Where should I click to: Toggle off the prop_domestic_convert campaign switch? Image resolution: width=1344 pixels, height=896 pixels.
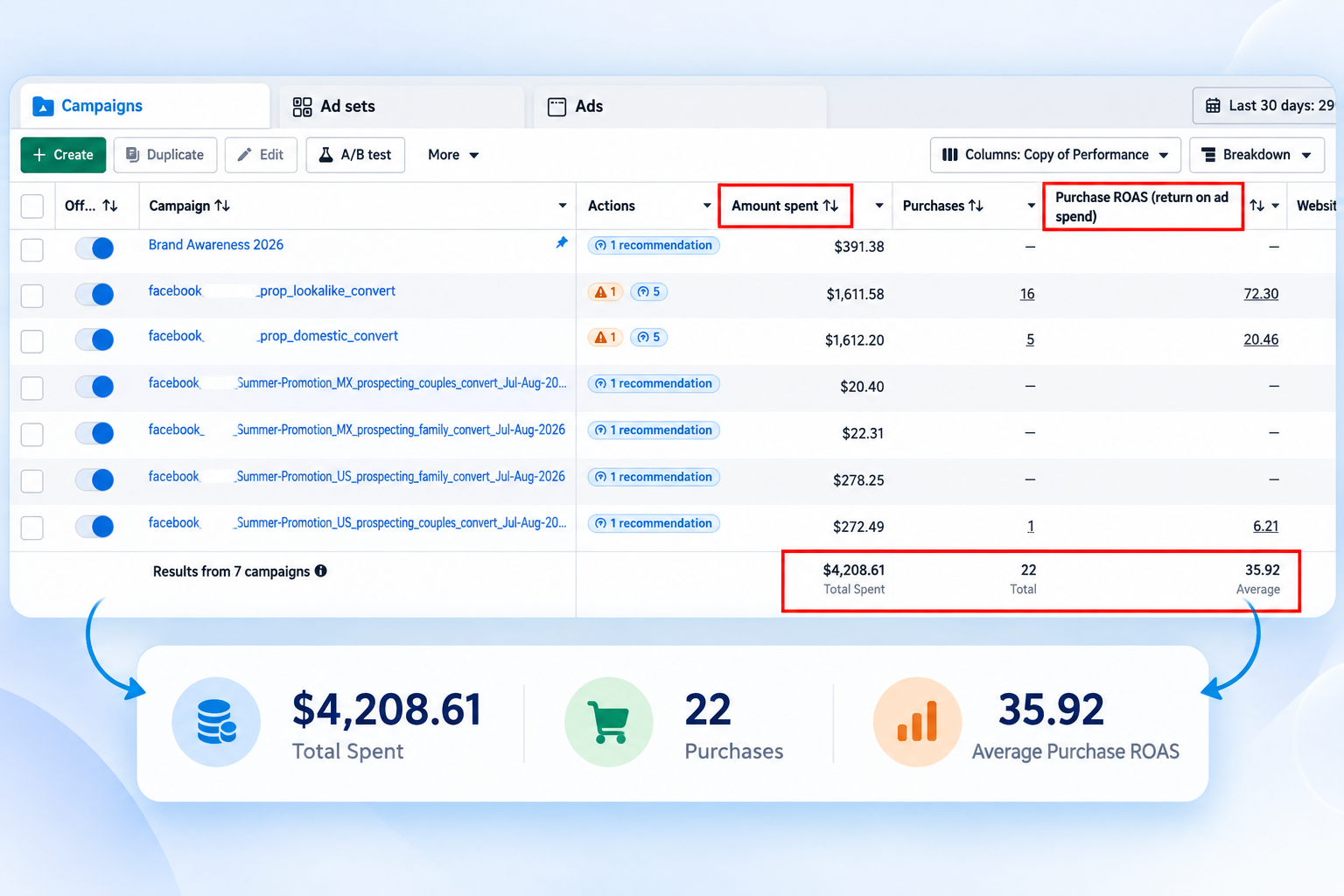tap(94, 339)
